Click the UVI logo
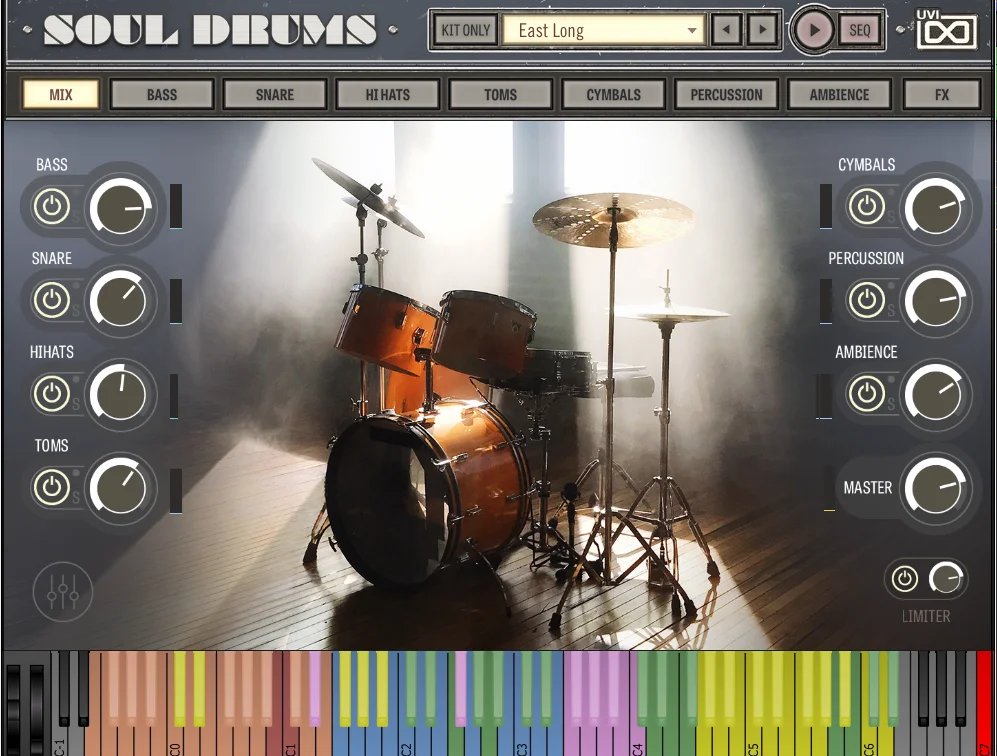 coord(946,29)
